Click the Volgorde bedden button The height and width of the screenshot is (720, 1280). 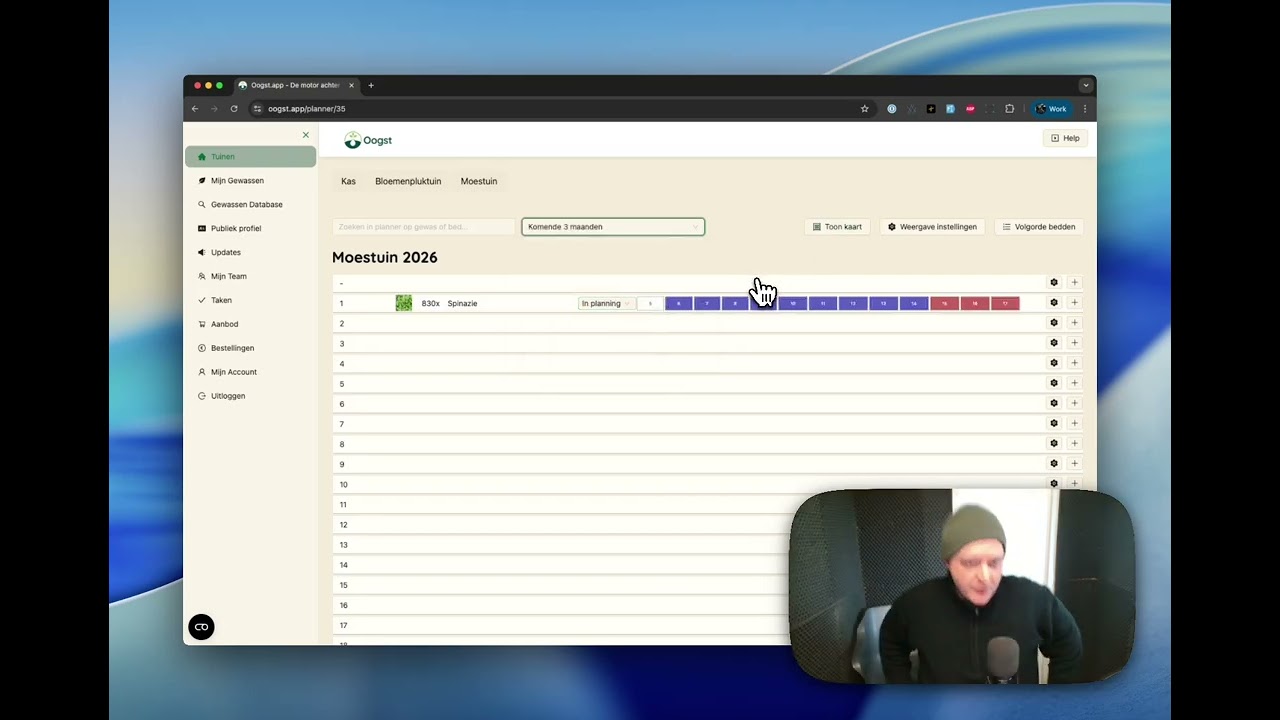click(1039, 227)
